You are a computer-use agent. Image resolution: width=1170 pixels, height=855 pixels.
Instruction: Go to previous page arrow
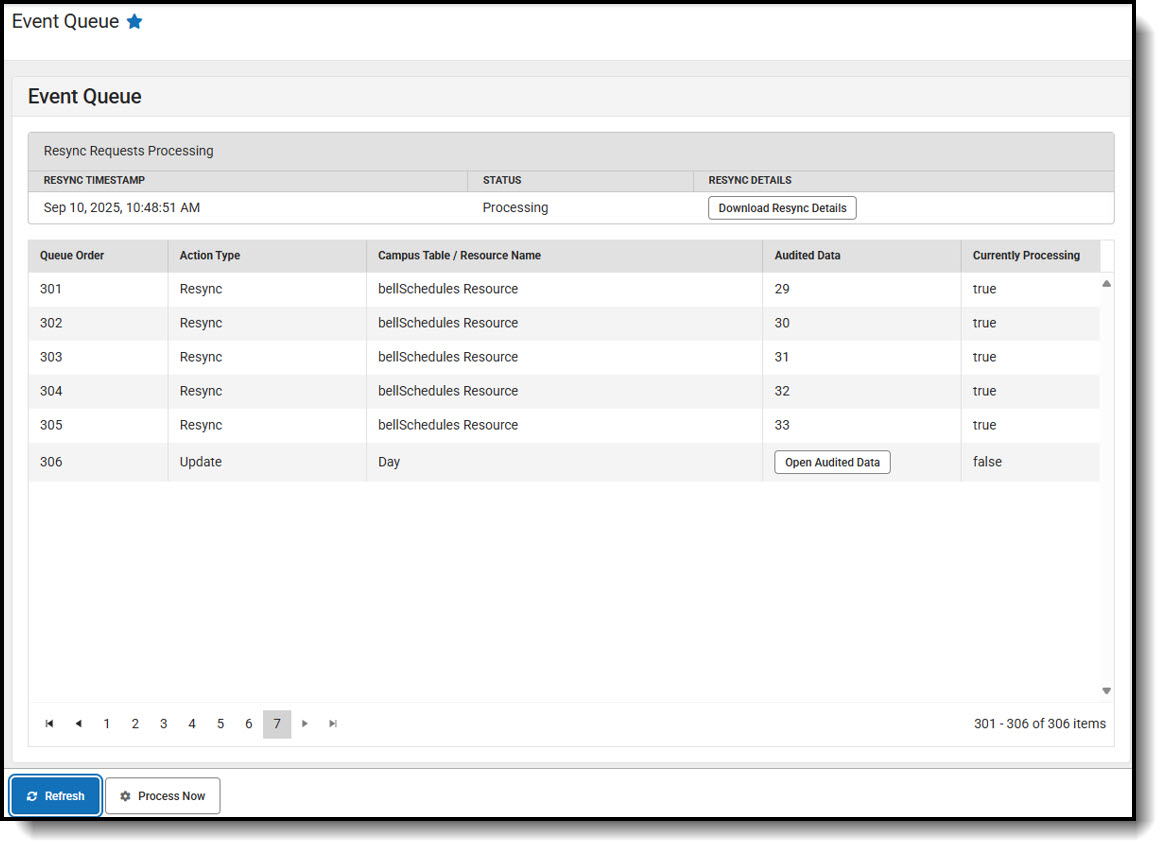(x=78, y=724)
